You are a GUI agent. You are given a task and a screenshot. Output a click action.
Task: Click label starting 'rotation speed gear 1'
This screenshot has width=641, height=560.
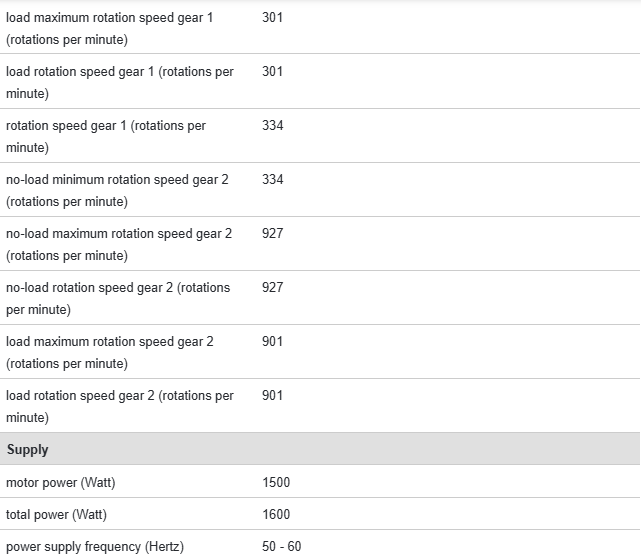106,137
